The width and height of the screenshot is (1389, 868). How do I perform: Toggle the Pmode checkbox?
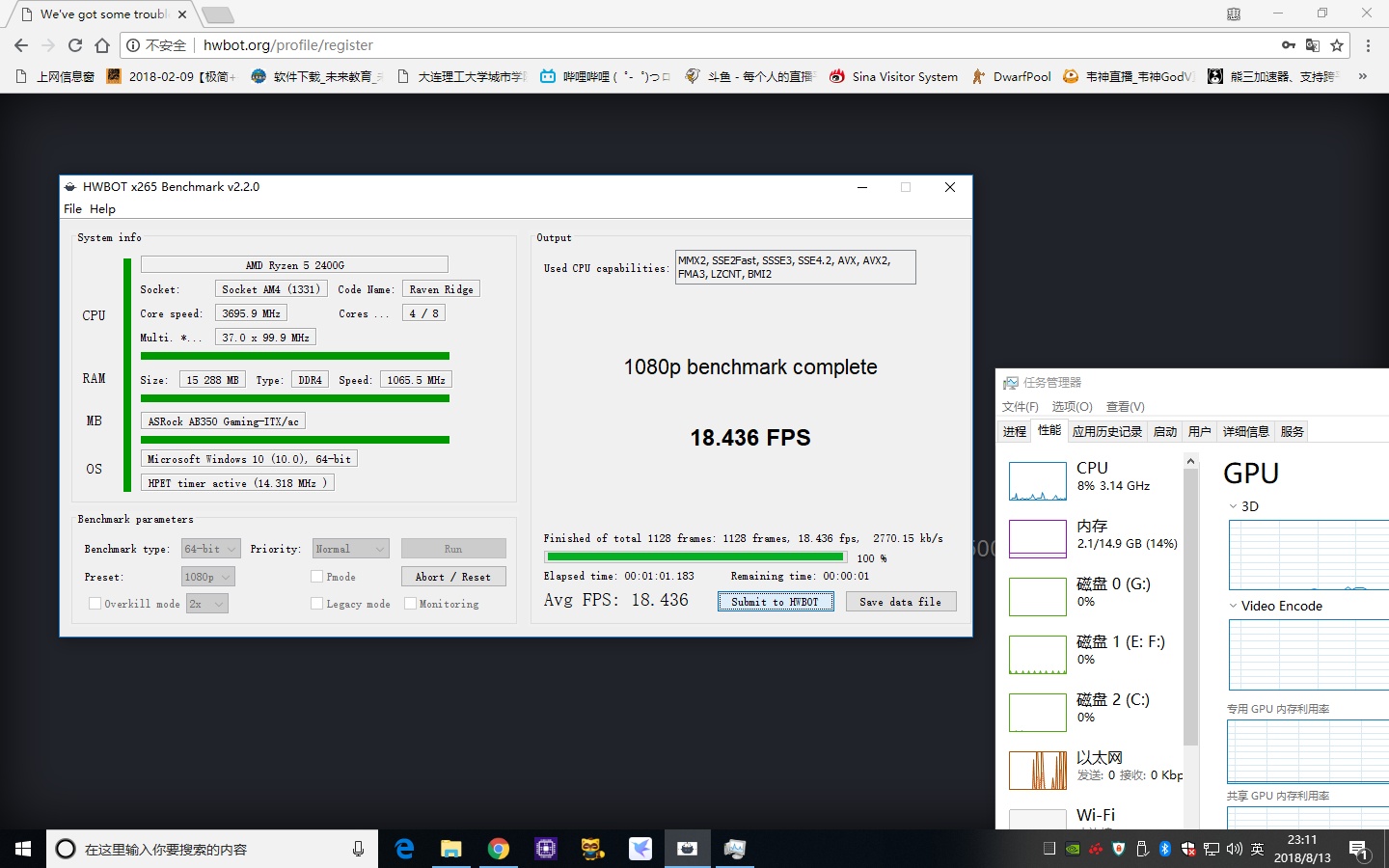316,577
